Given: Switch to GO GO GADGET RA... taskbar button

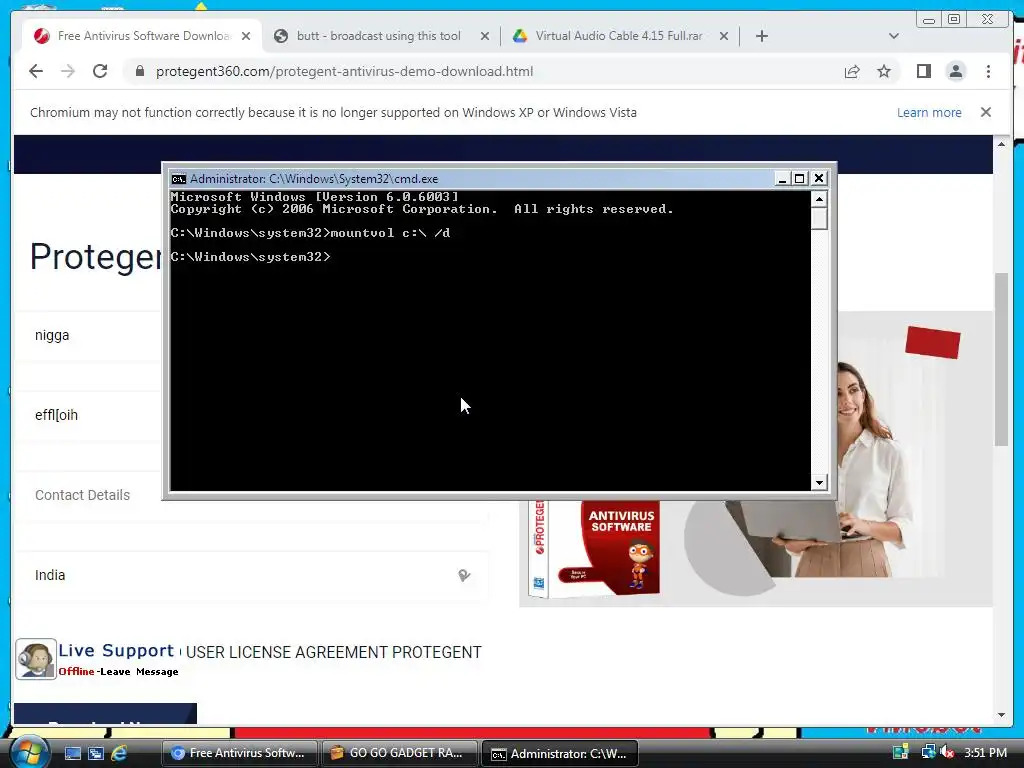Looking at the screenshot, I should (398, 753).
